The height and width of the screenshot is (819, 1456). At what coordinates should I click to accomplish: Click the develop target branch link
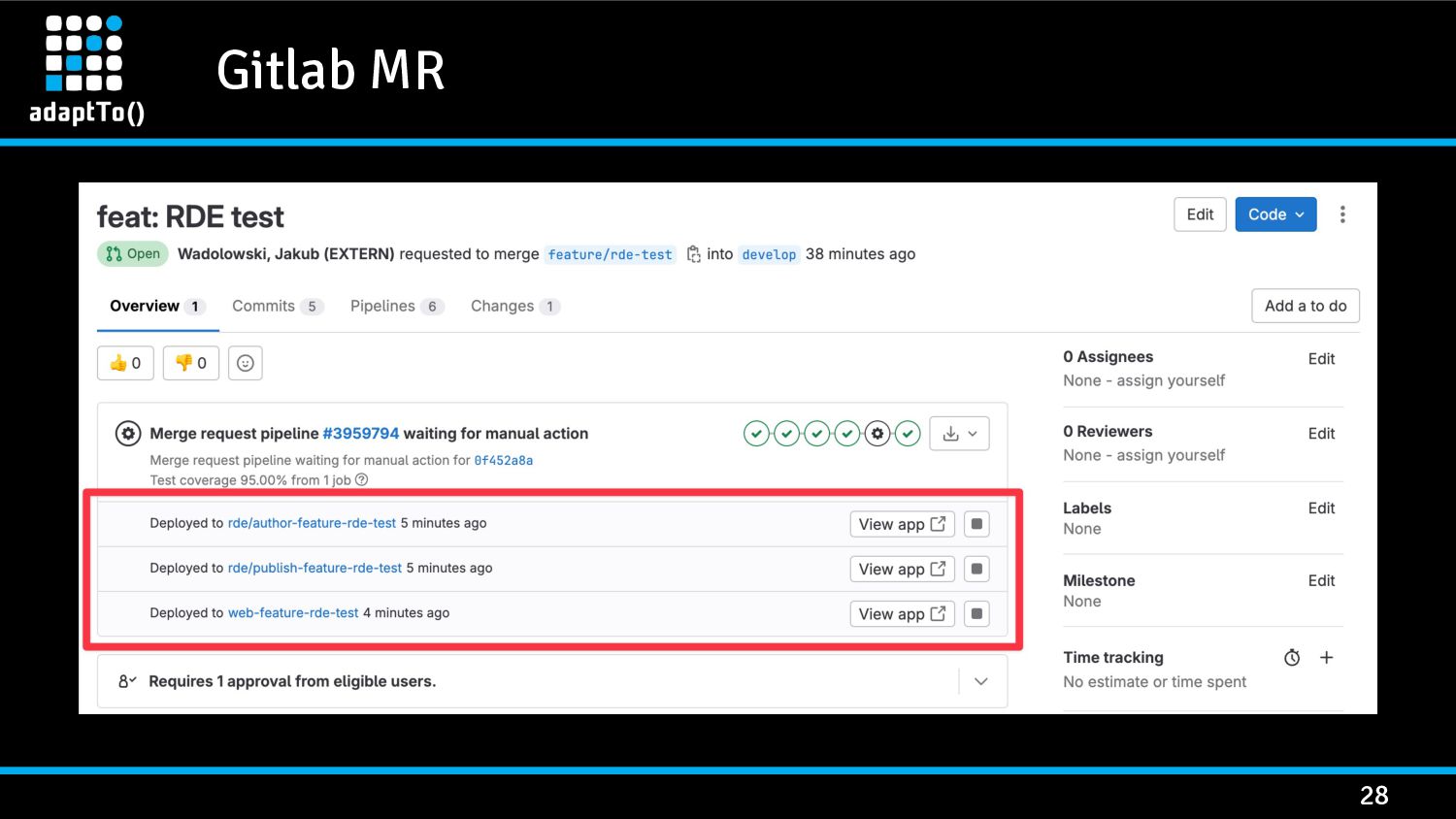769,254
